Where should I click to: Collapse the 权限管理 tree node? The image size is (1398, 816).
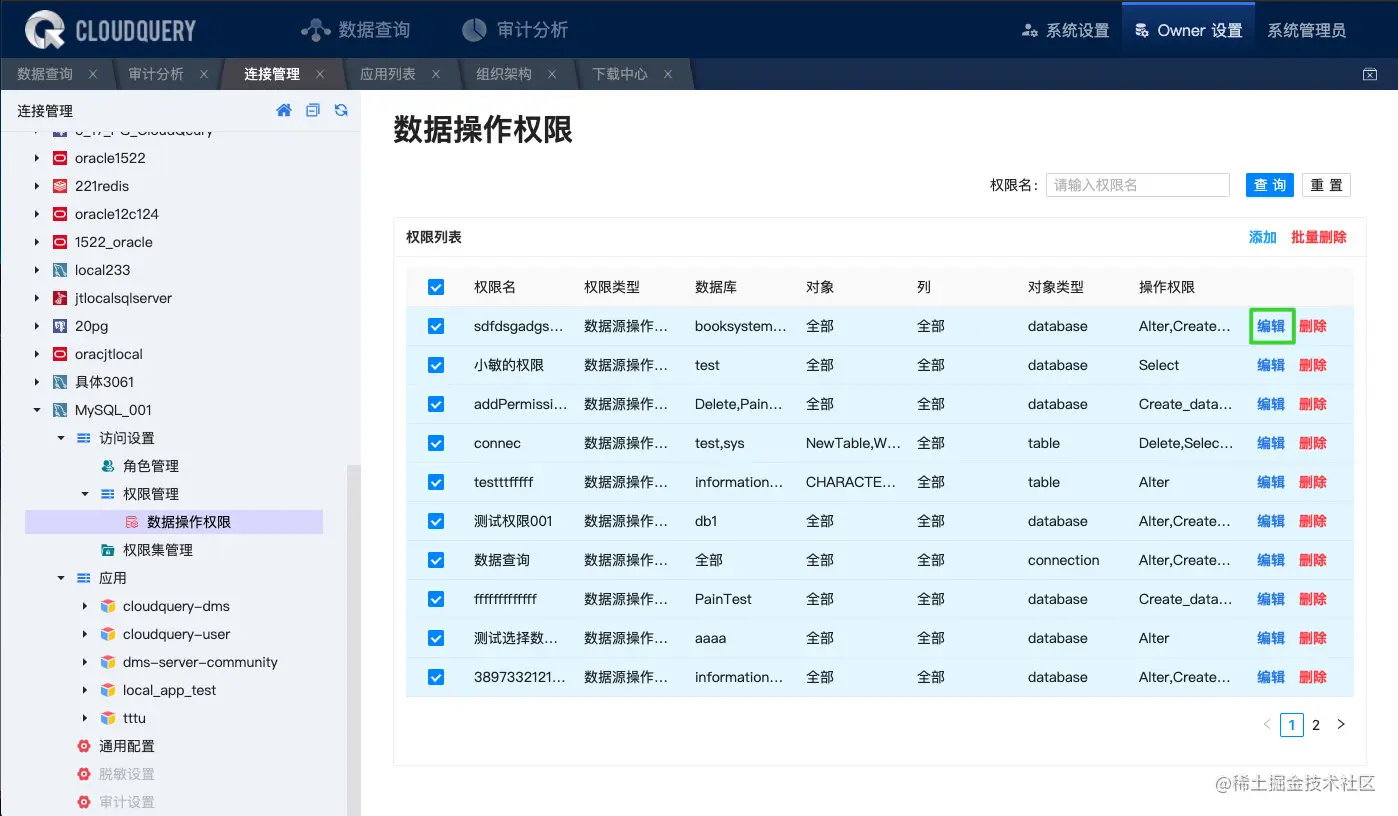[x=85, y=494]
